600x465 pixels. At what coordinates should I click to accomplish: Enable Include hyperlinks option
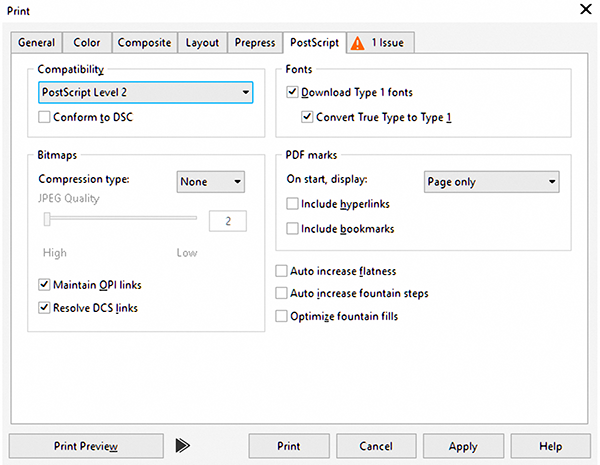(292, 203)
